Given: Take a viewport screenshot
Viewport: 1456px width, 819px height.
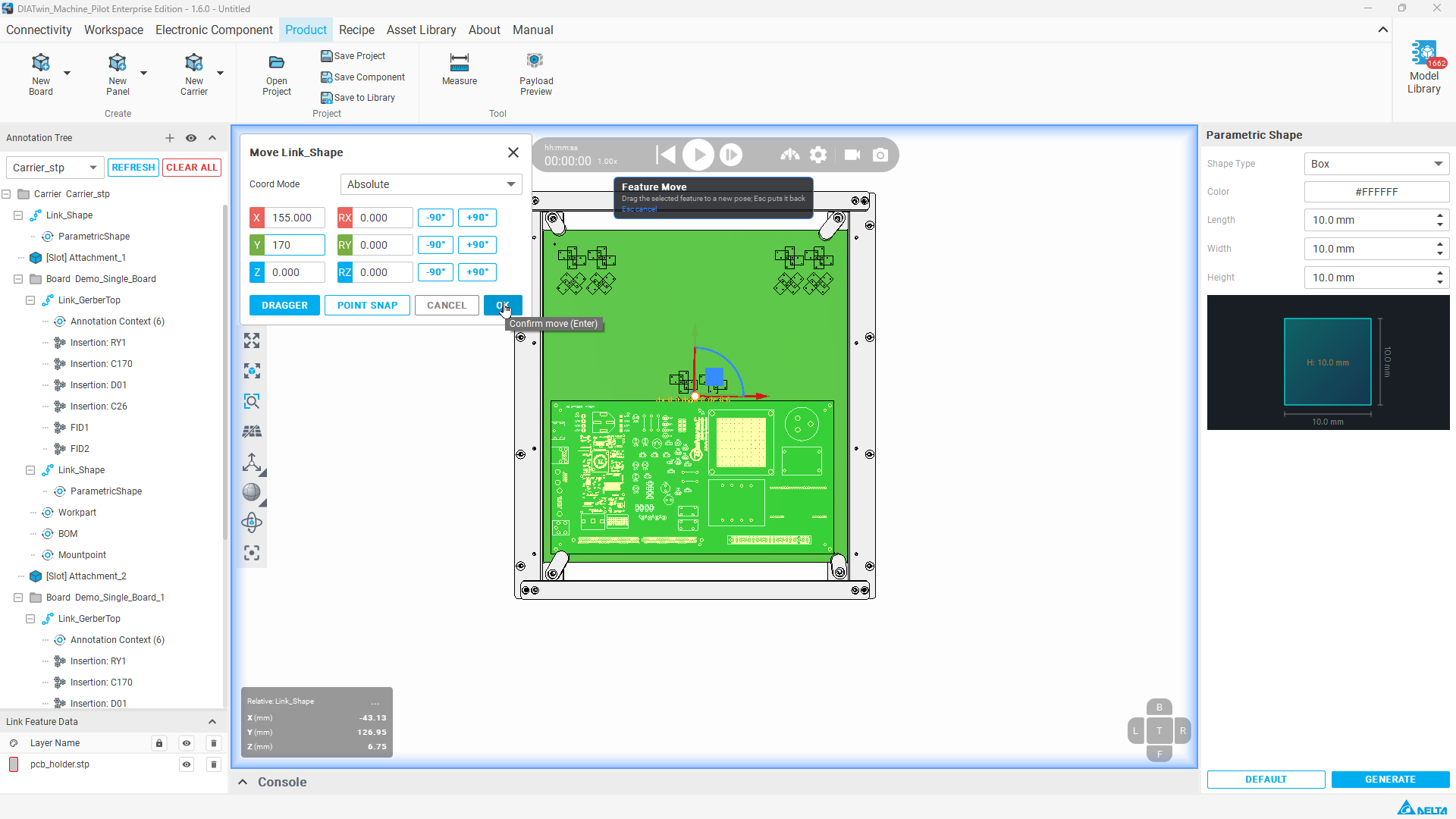Looking at the screenshot, I should tap(880, 155).
